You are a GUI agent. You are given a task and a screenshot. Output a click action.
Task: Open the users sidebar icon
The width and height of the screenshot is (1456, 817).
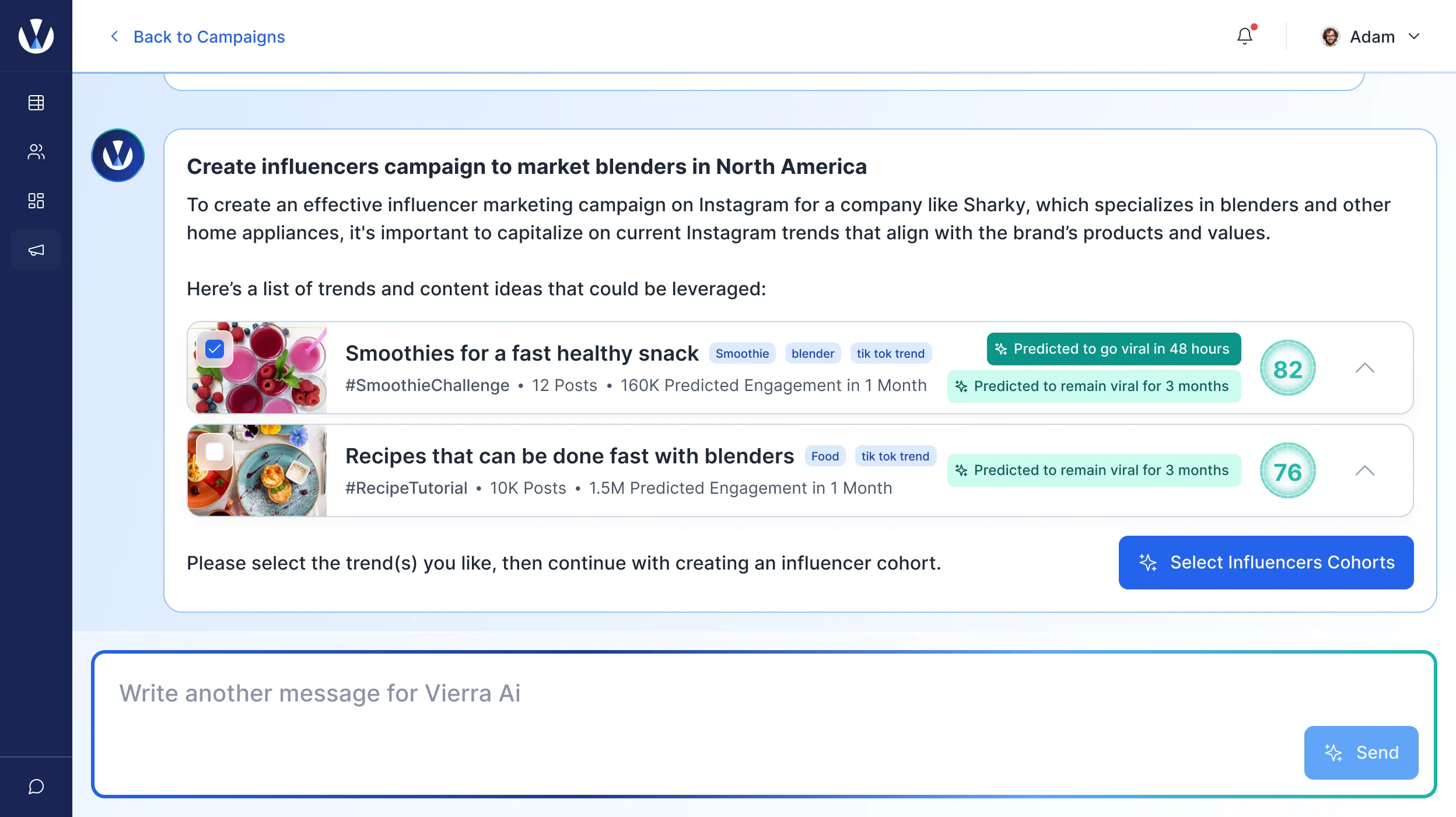pyautogui.click(x=36, y=152)
